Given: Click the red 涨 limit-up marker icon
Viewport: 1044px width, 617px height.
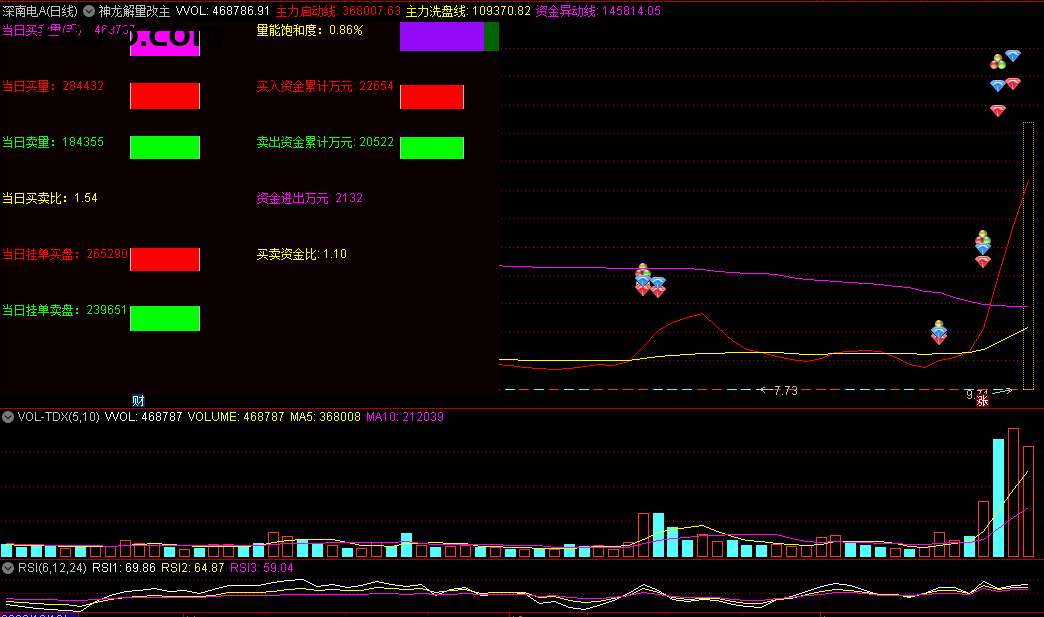Looking at the screenshot, I should pyautogui.click(x=983, y=400).
